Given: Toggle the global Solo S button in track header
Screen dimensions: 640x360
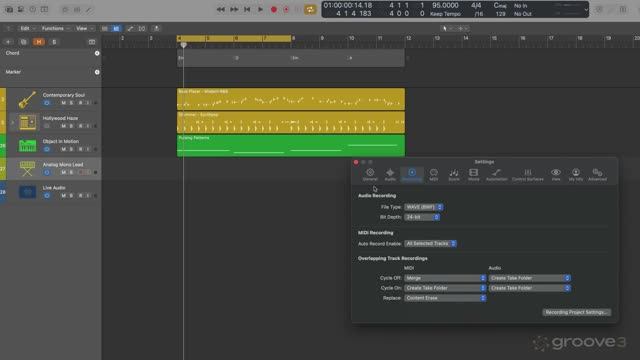Looking at the screenshot, I should tap(54, 42).
